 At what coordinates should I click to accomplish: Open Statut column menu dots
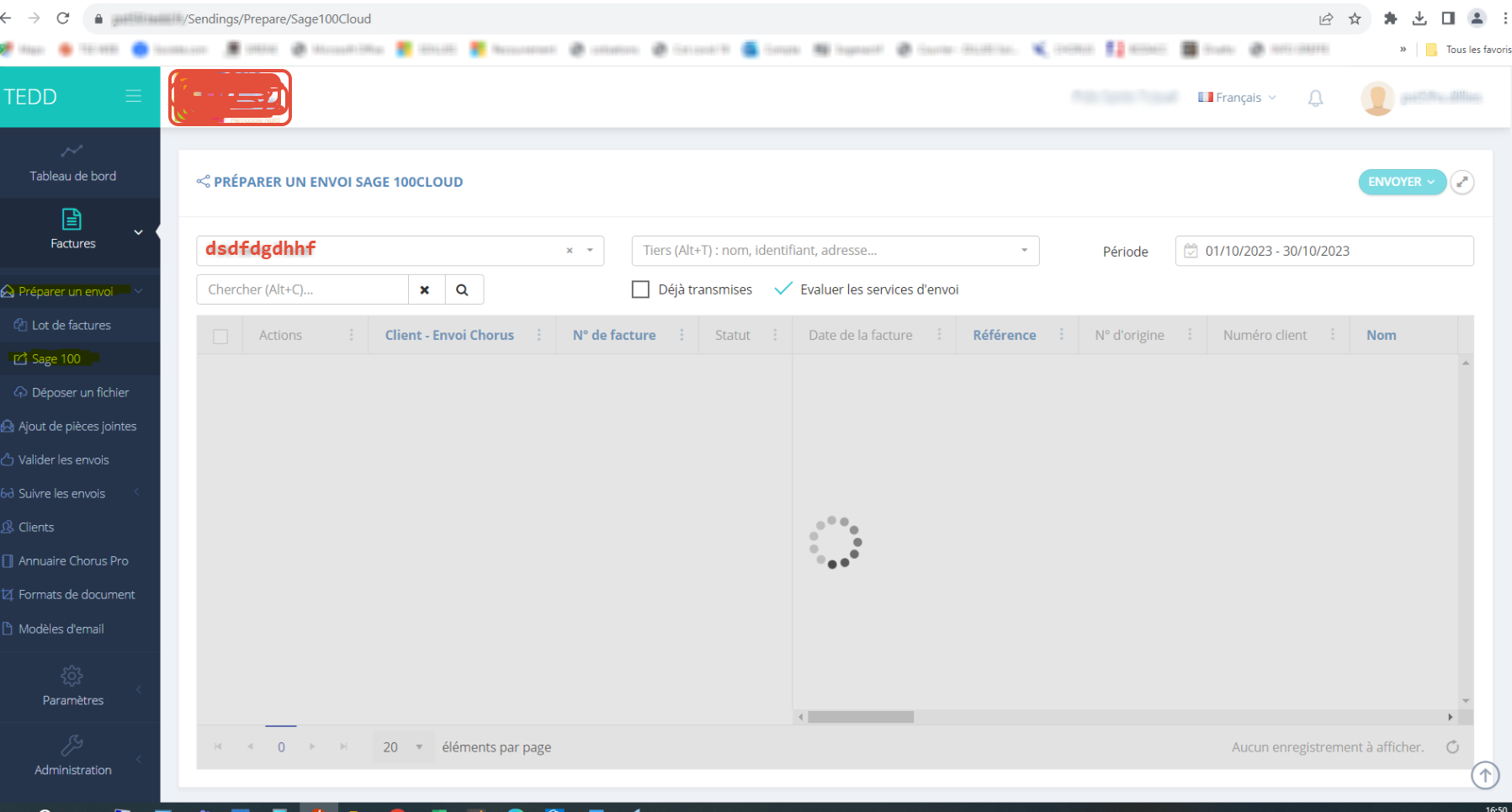click(x=776, y=335)
